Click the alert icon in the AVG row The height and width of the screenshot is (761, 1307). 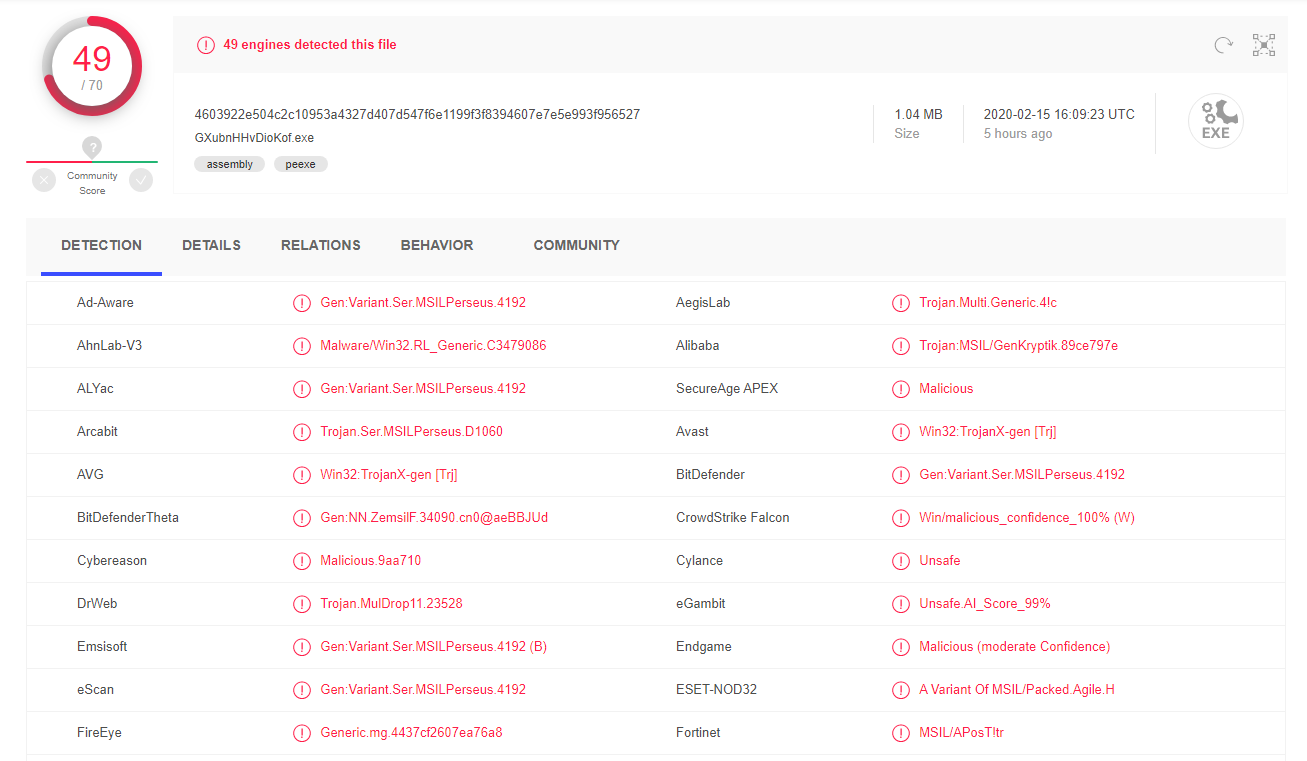[302, 475]
